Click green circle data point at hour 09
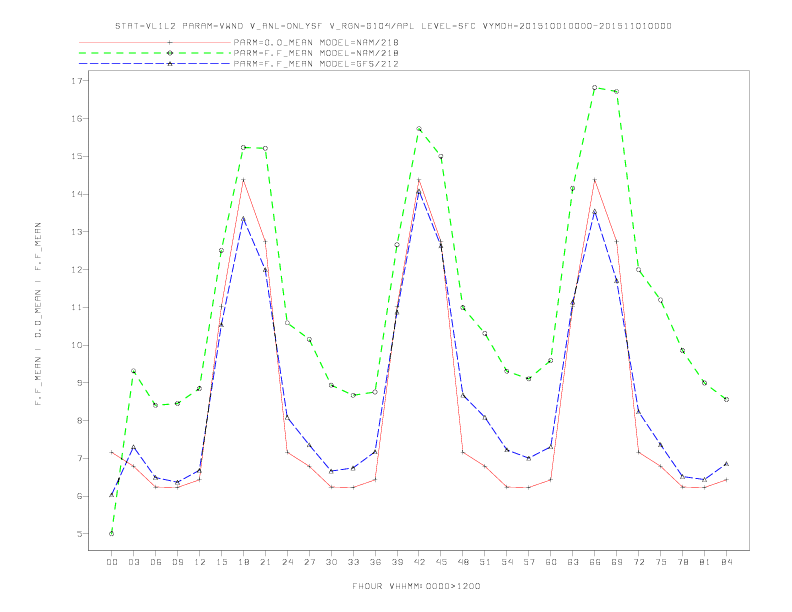The image size is (792, 612). [x=177, y=403]
